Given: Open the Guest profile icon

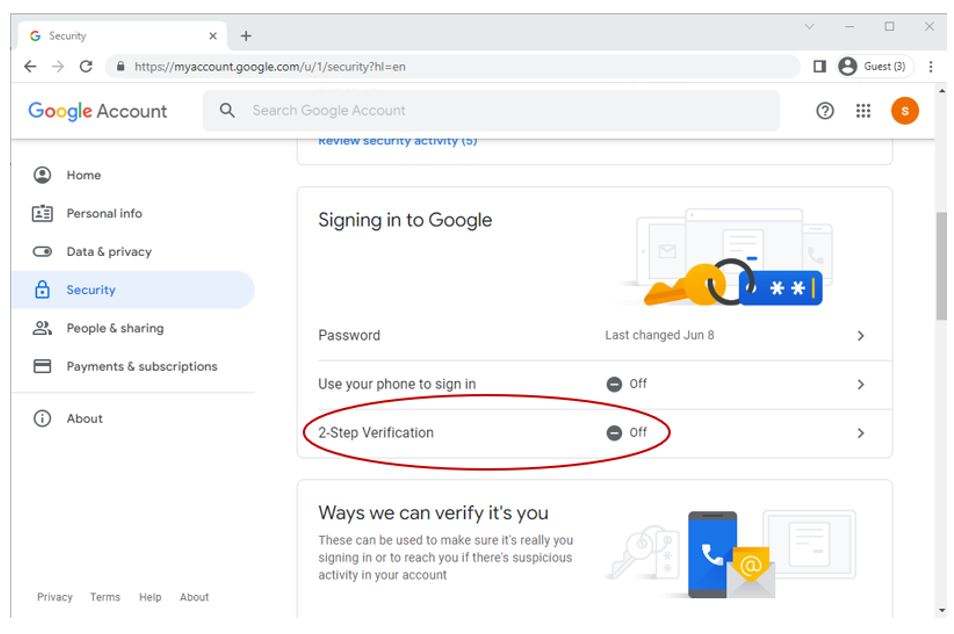Looking at the screenshot, I should coord(848,66).
